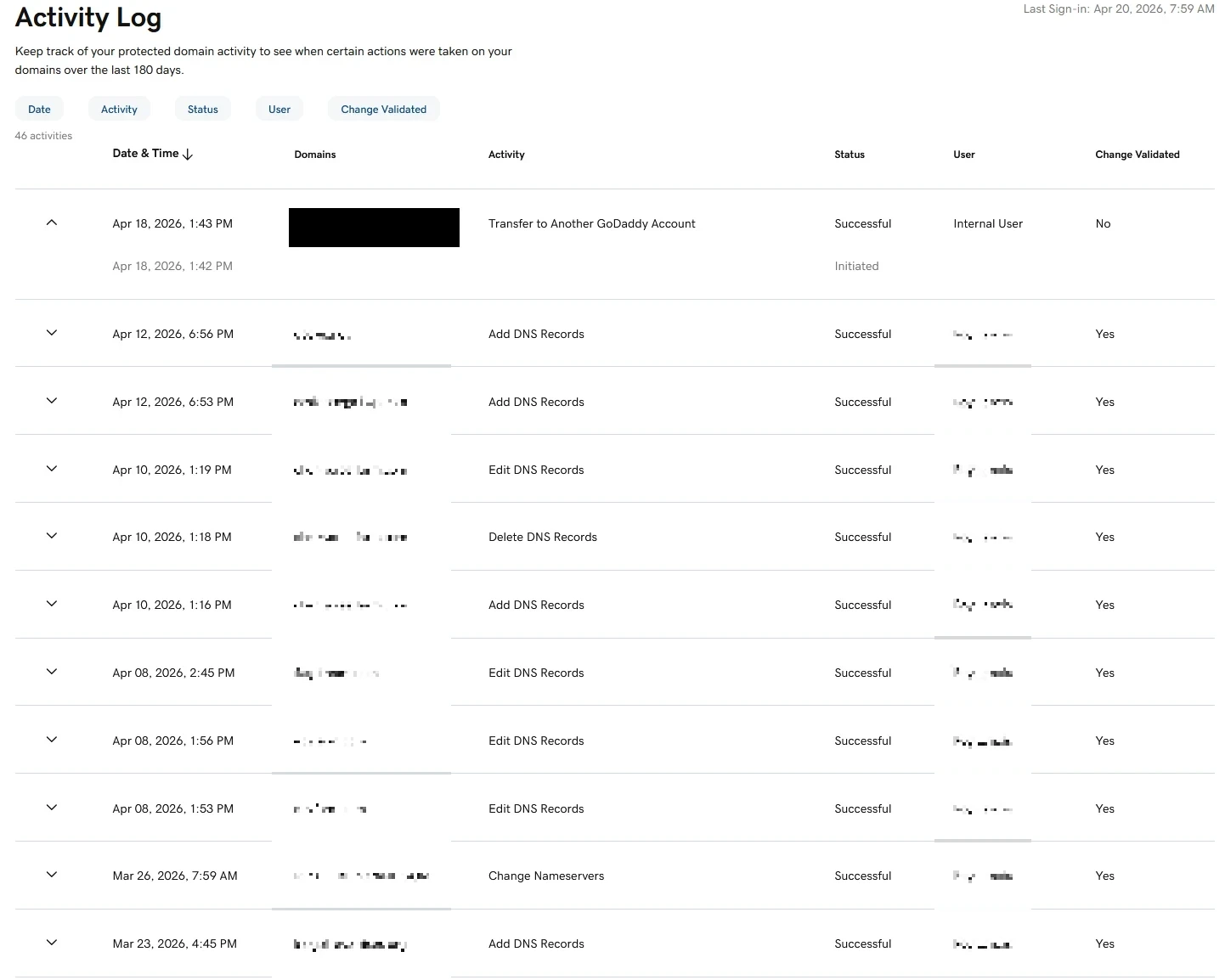Sort by the Date & Time column header
Viewport: 1225px width, 980px height.
coord(145,154)
